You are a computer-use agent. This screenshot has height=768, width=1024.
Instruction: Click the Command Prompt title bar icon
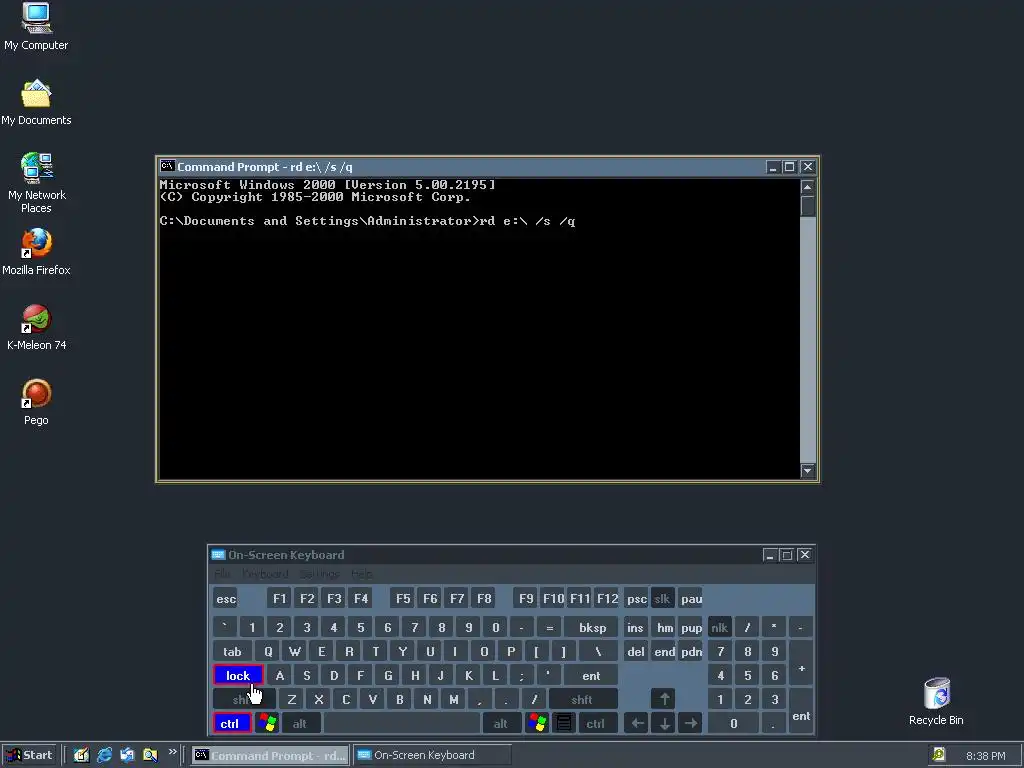(167, 167)
